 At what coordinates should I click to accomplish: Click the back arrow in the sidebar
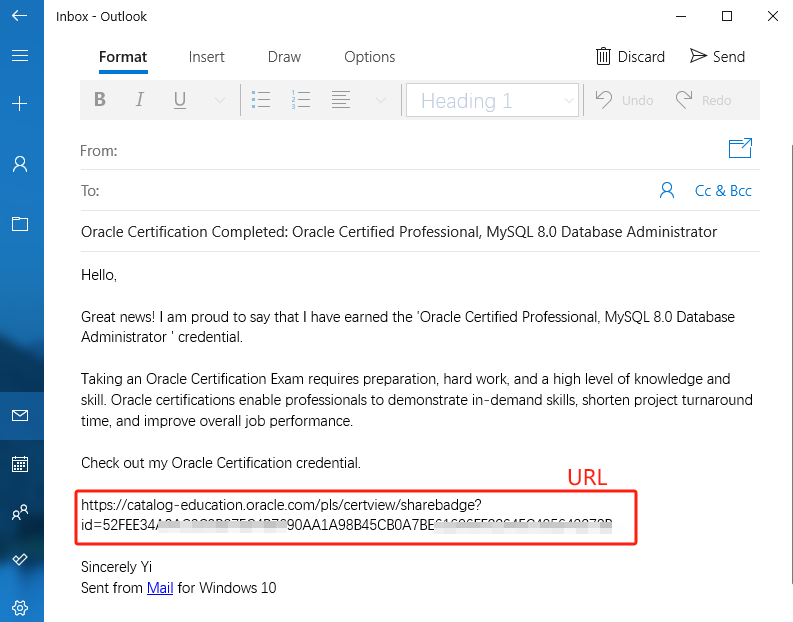(x=19, y=16)
